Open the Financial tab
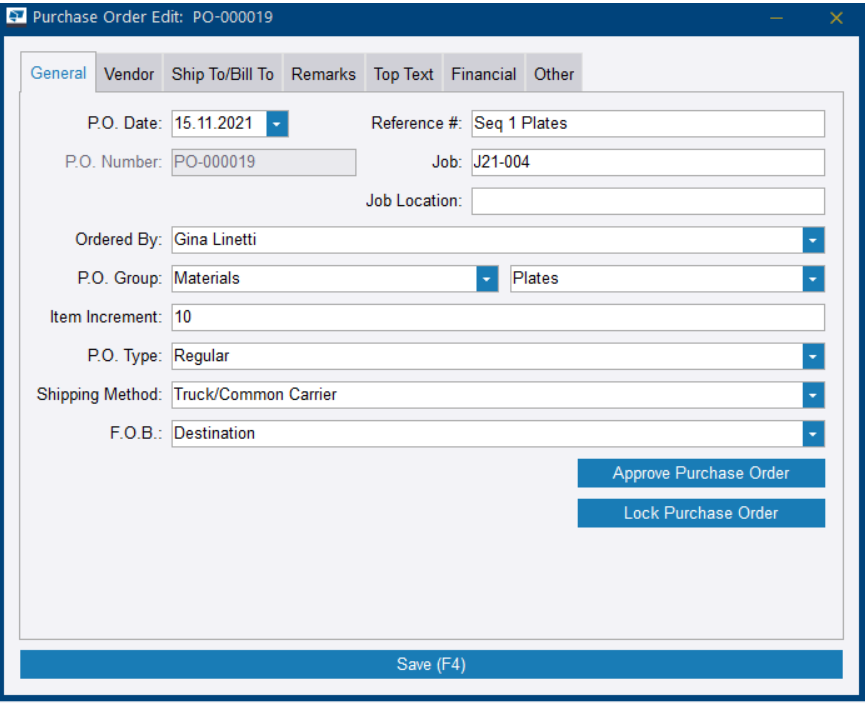 483,74
